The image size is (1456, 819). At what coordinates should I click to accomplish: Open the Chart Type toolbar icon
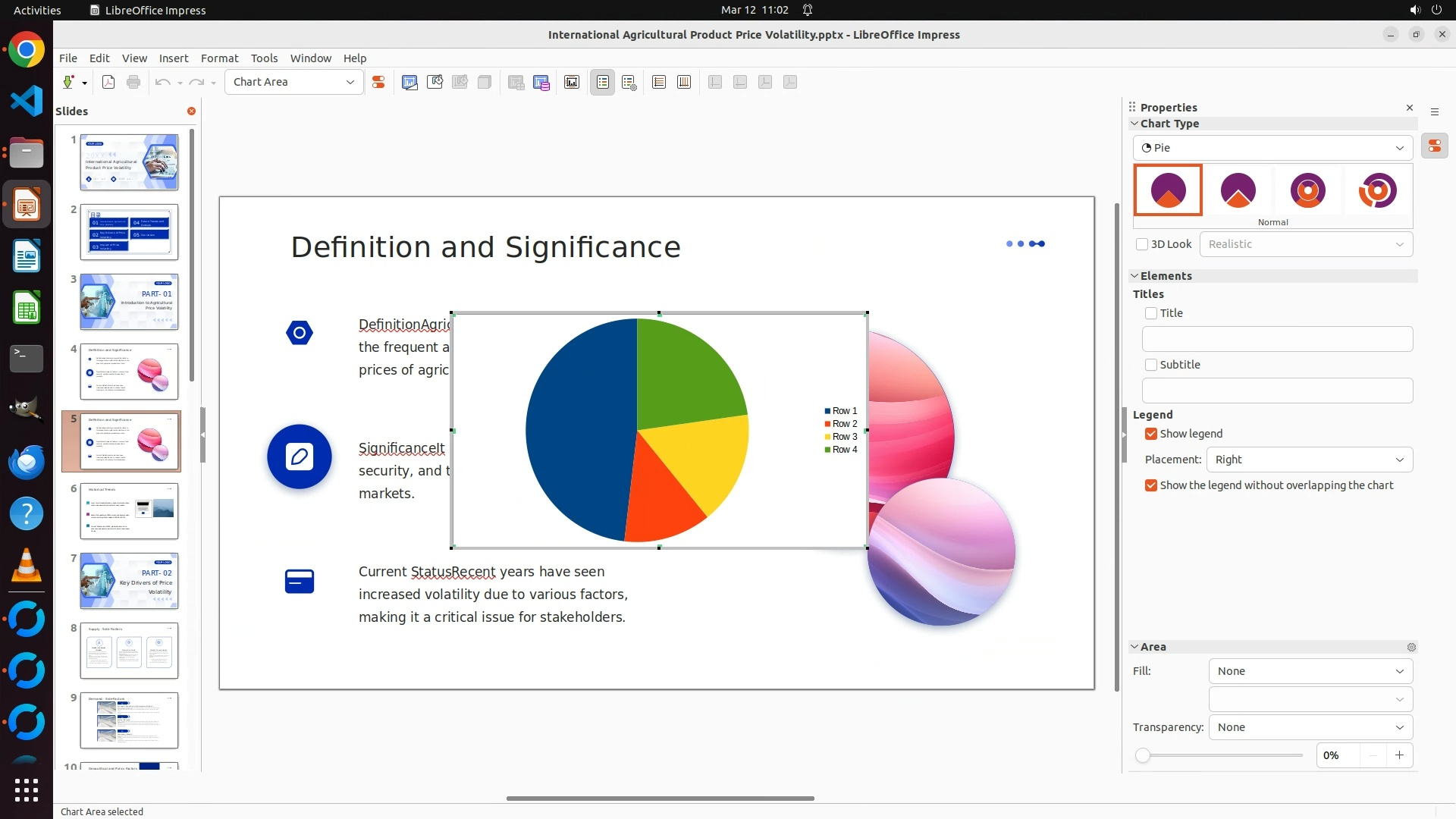(x=409, y=82)
